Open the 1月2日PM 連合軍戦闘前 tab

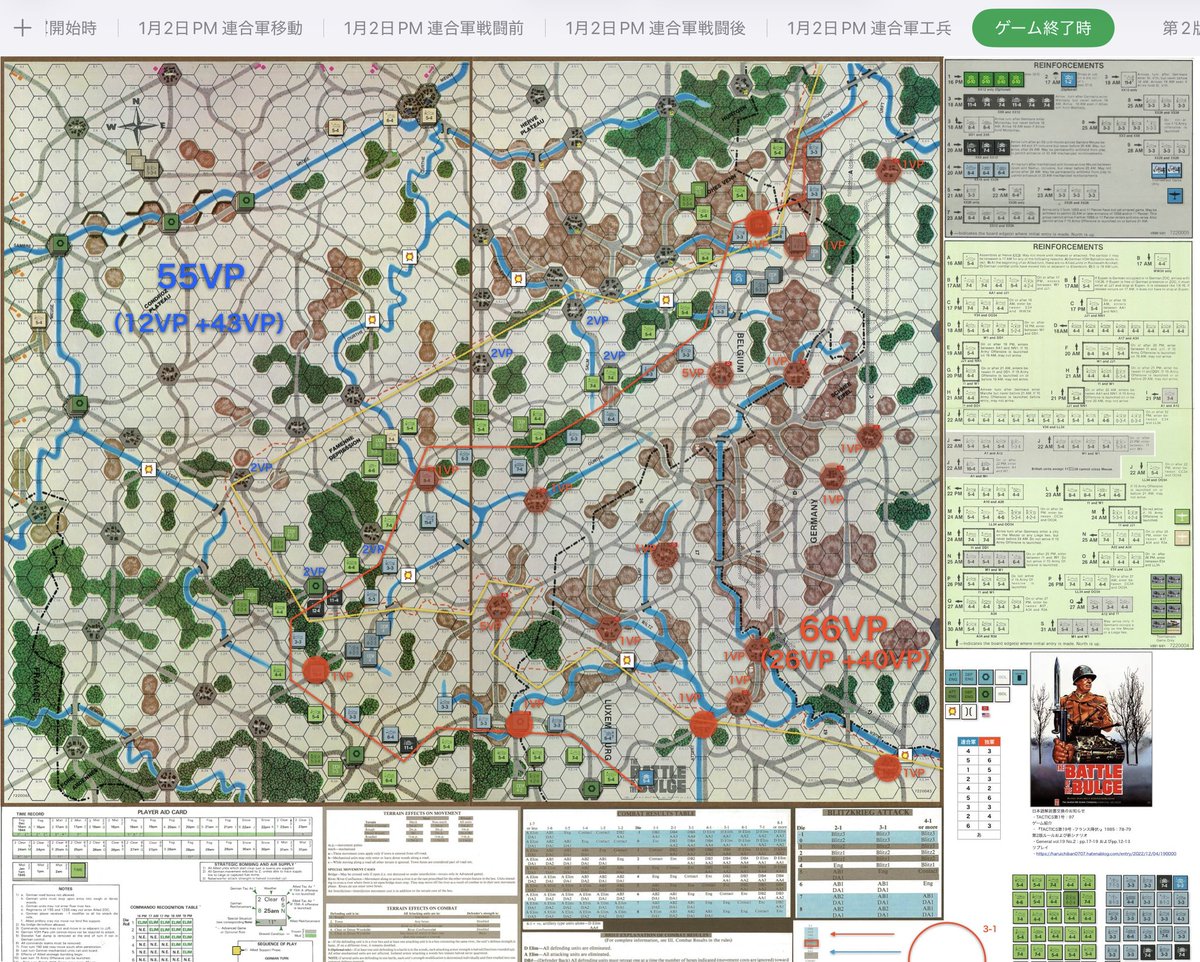[433, 28]
